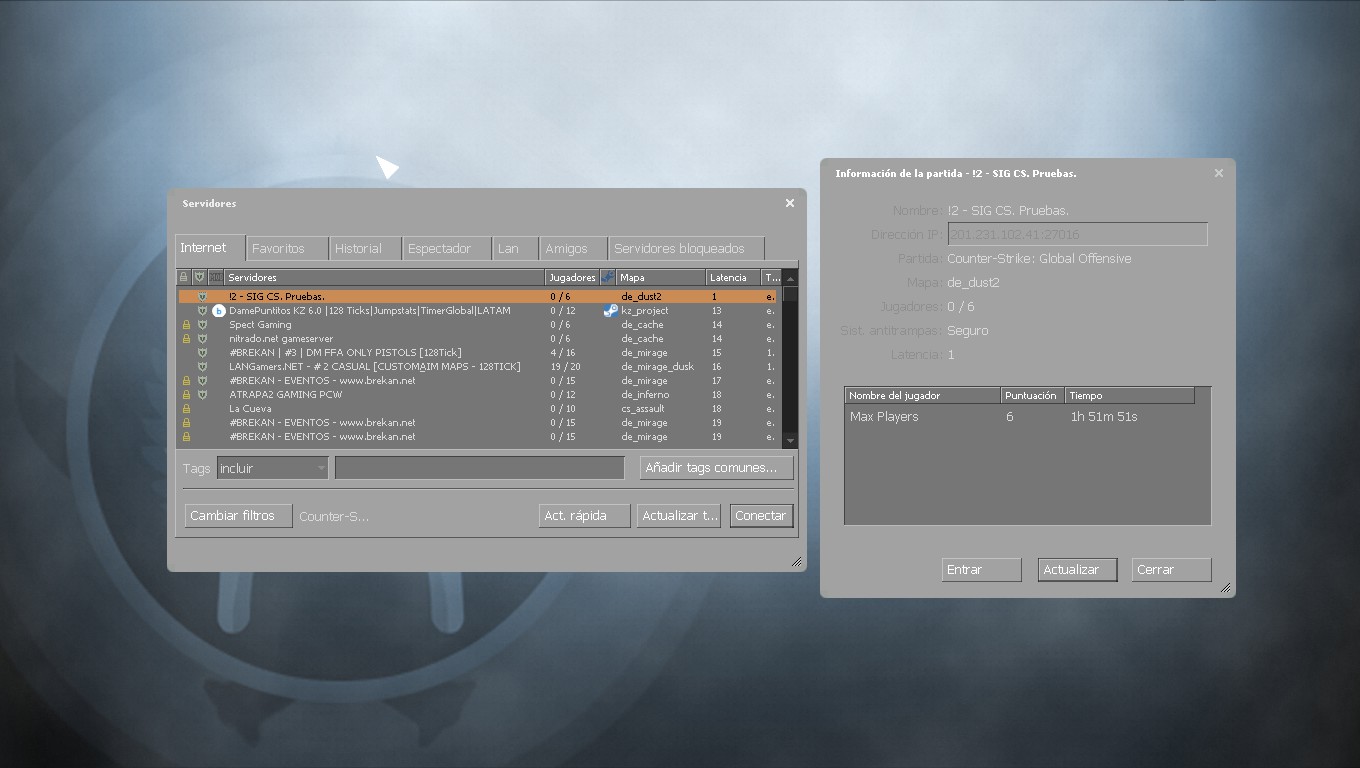The height and width of the screenshot is (768, 1360).
Task: Click resize grip of Información de la partida window
Action: click(x=1226, y=588)
